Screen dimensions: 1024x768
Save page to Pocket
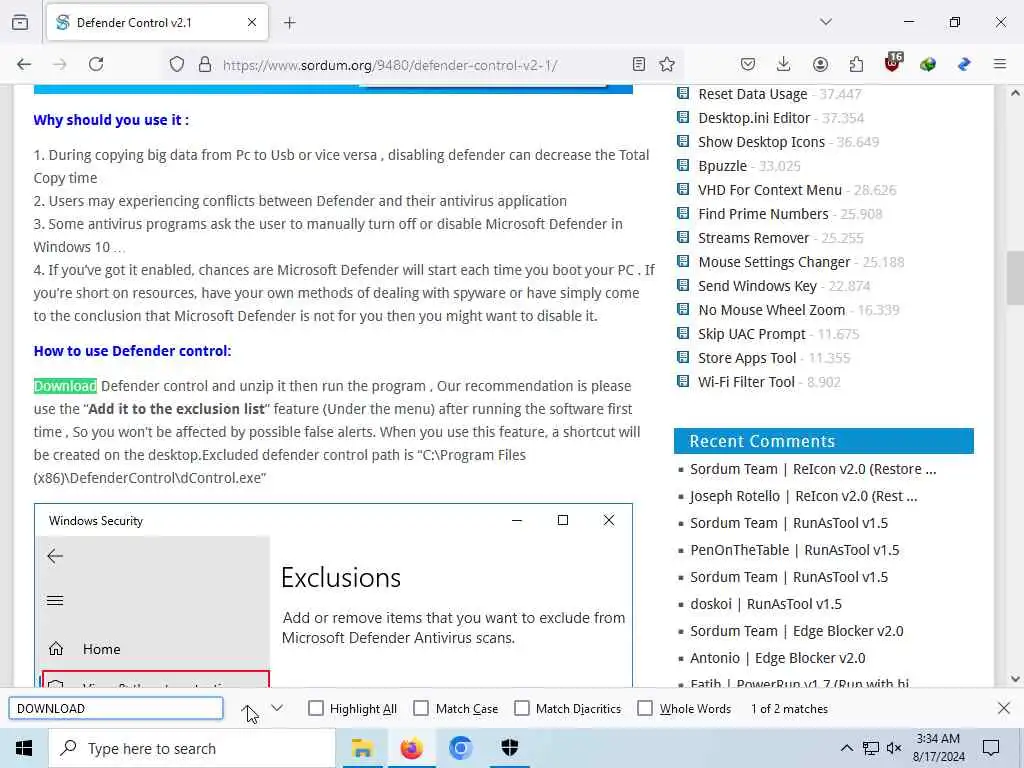[x=748, y=64]
